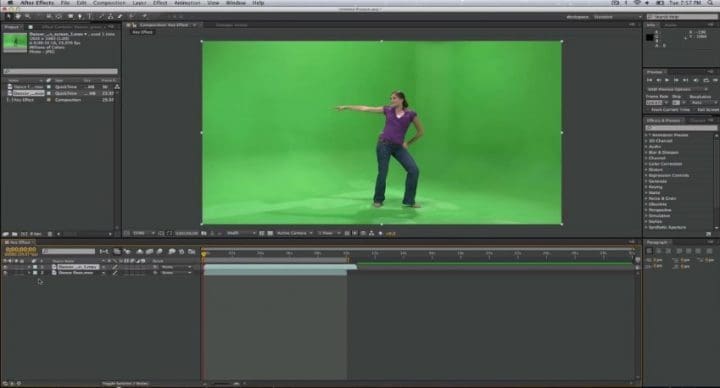Image resolution: width=720 pixels, height=388 pixels.
Task: Open the Effect menu
Action: [x=160, y=3]
